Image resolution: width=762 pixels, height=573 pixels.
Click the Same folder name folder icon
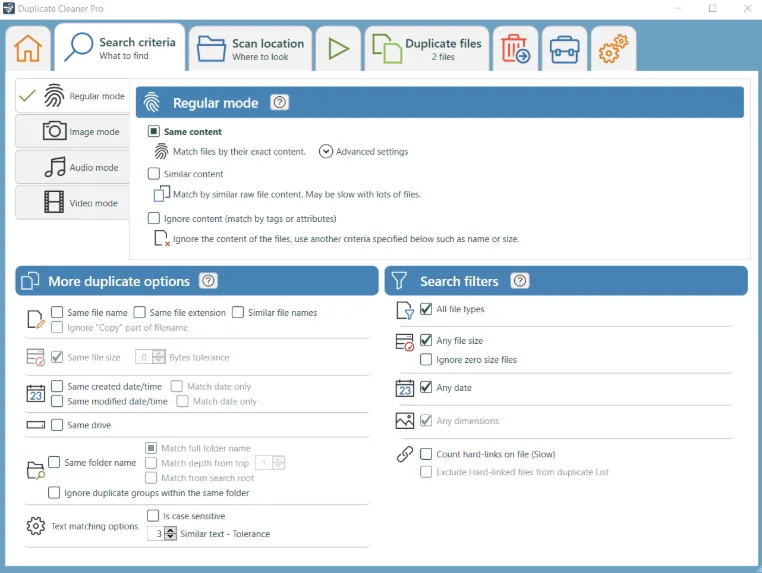tap(35, 470)
